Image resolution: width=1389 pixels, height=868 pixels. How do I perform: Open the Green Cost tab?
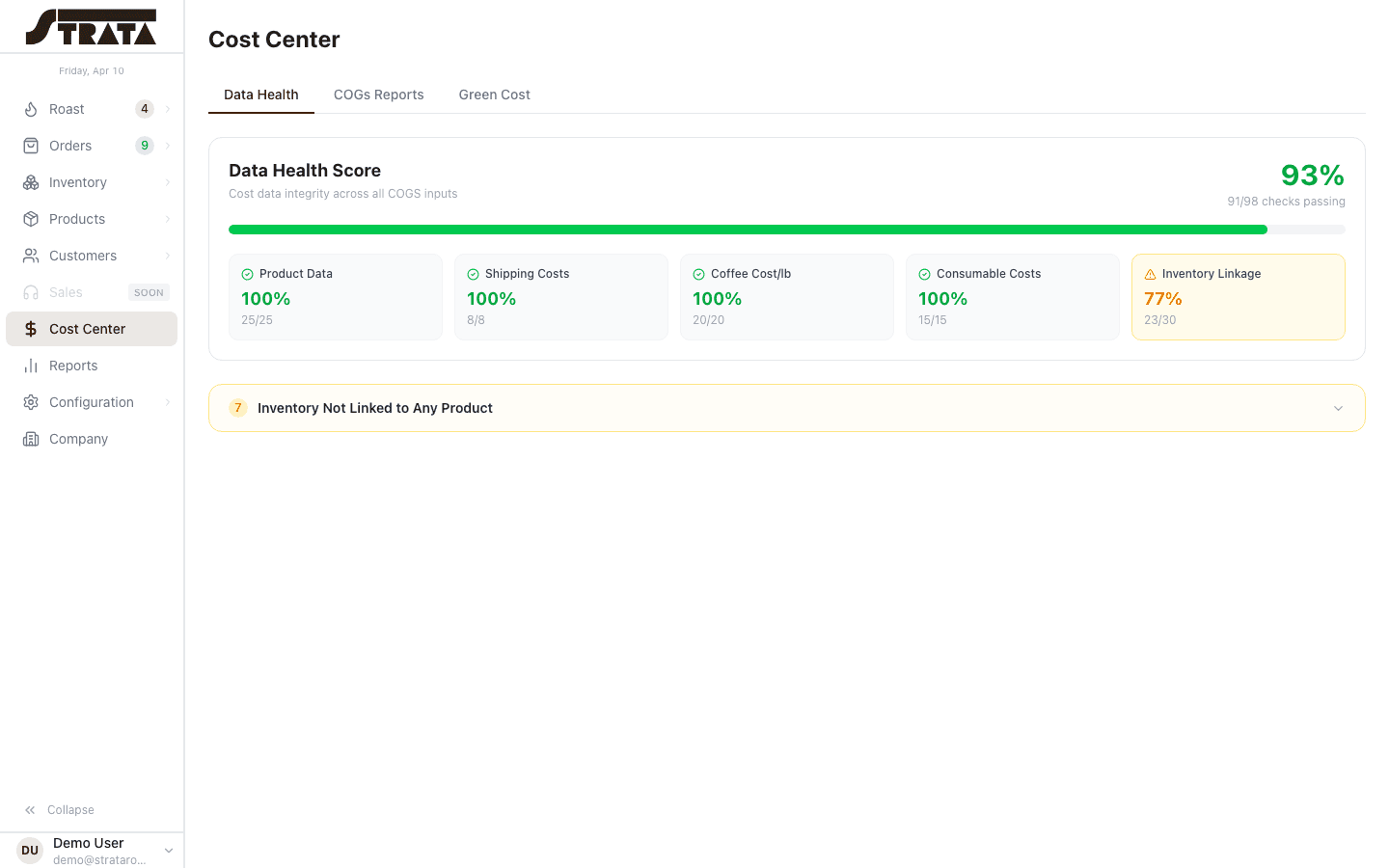494,95
